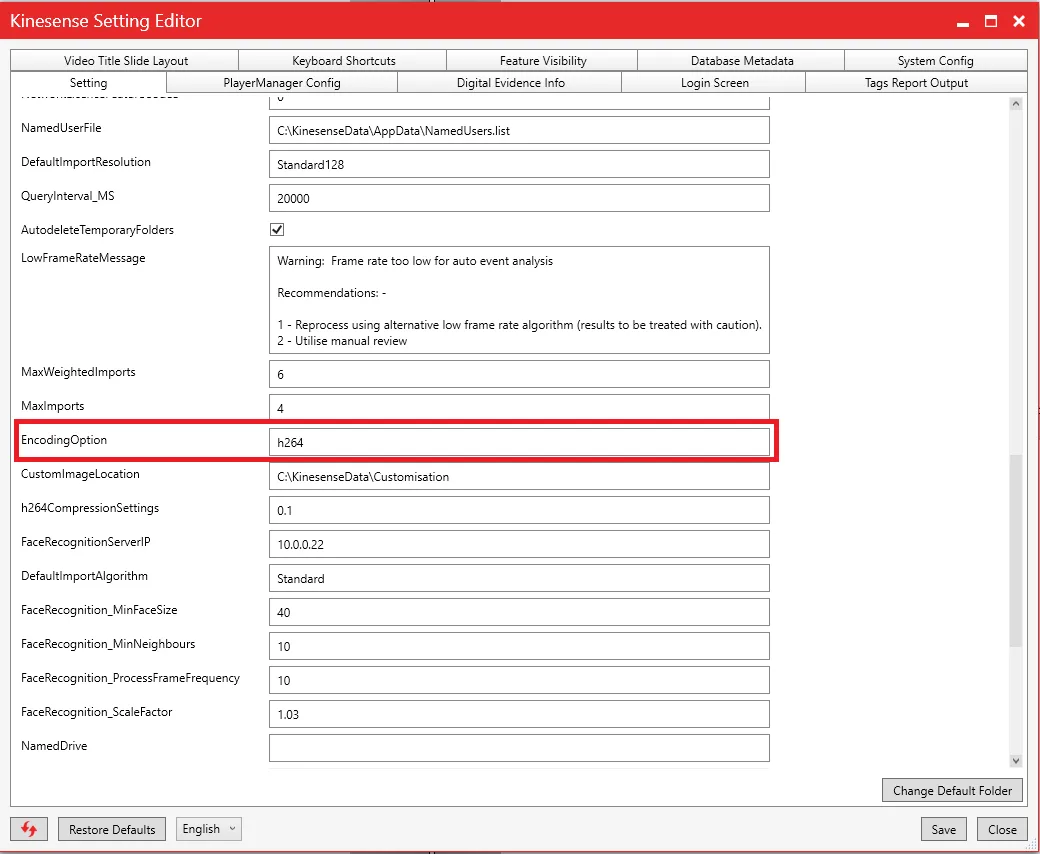Click DefaultImportAlgorithm field
Image resolution: width=1040 pixels, height=854 pixels.
pyautogui.click(x=519, y=578)
